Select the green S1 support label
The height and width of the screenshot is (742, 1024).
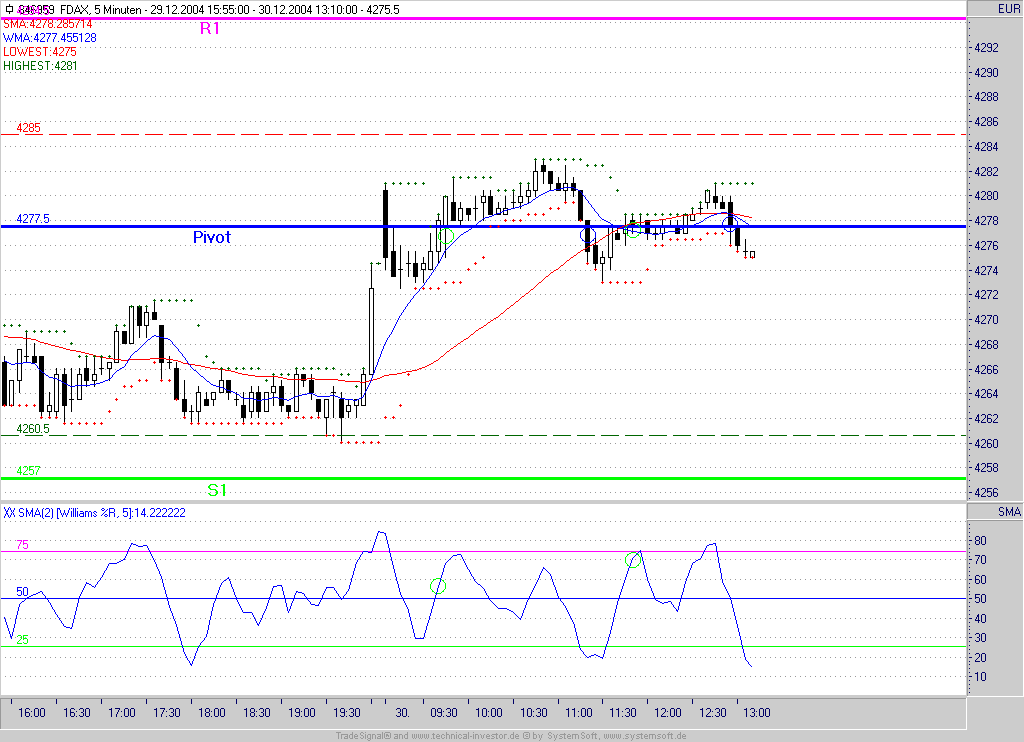point(217,490)
